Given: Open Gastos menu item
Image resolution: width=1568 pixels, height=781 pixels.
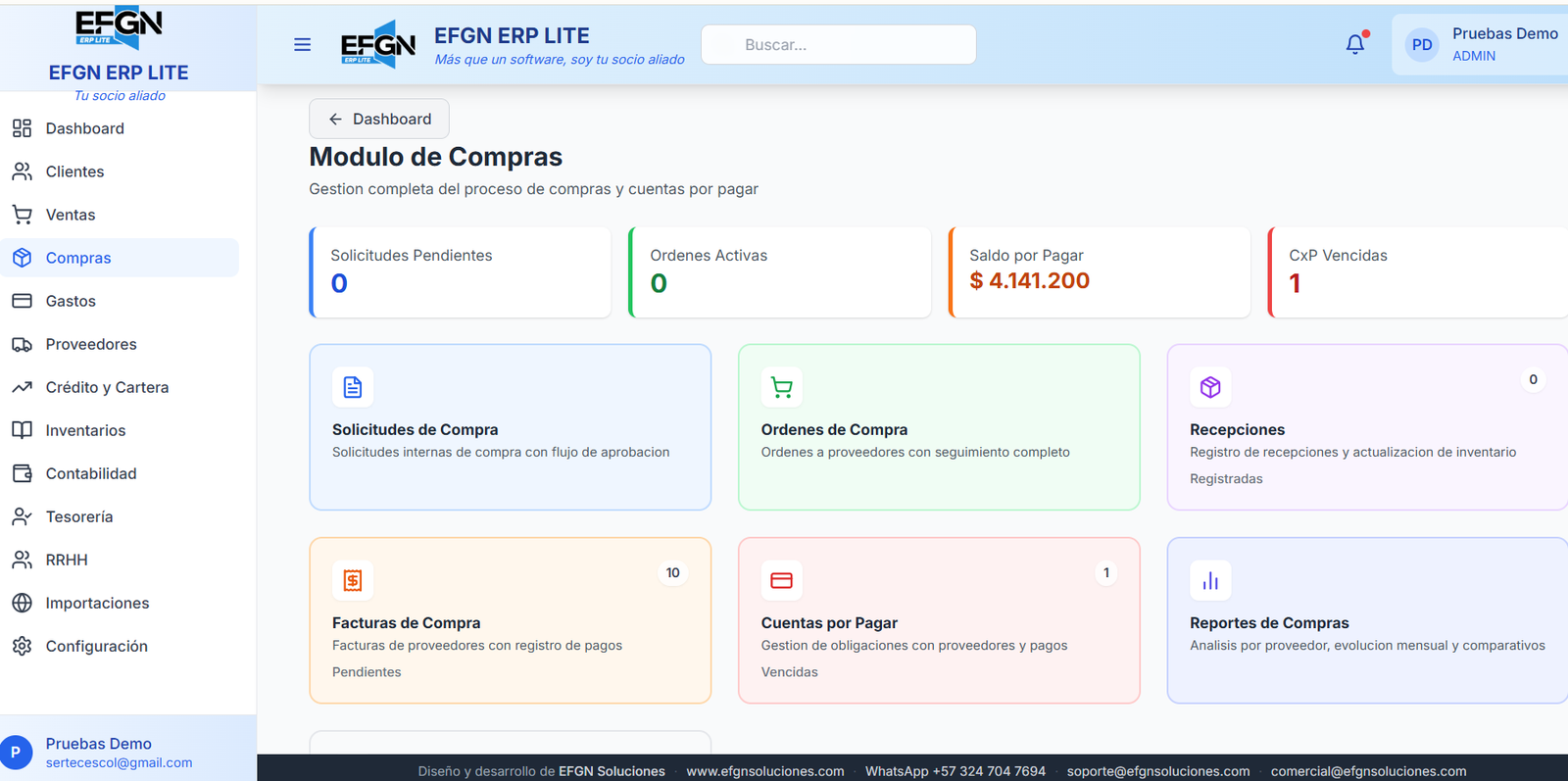Looking at the screenshot, I should point(120,301).
